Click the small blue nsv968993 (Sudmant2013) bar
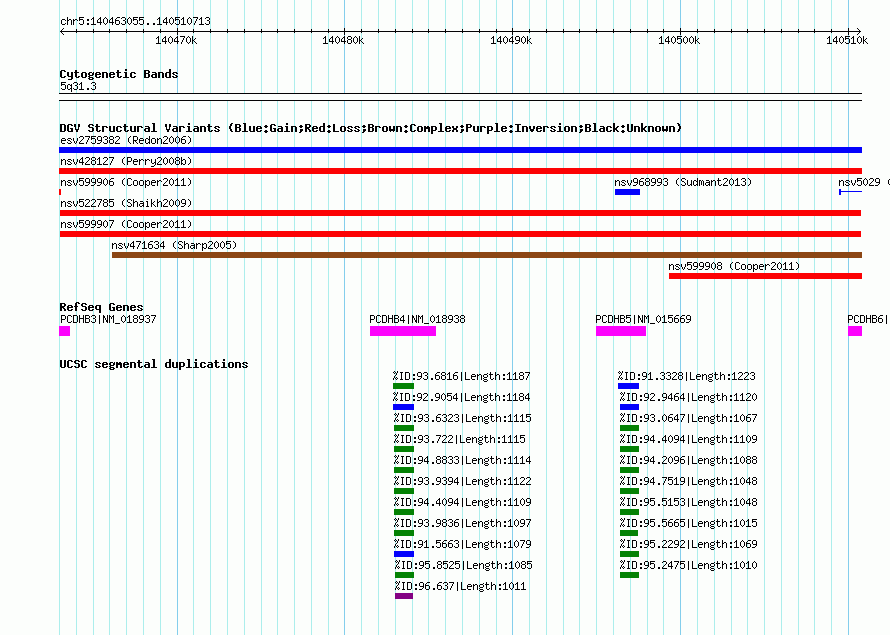 627,192
